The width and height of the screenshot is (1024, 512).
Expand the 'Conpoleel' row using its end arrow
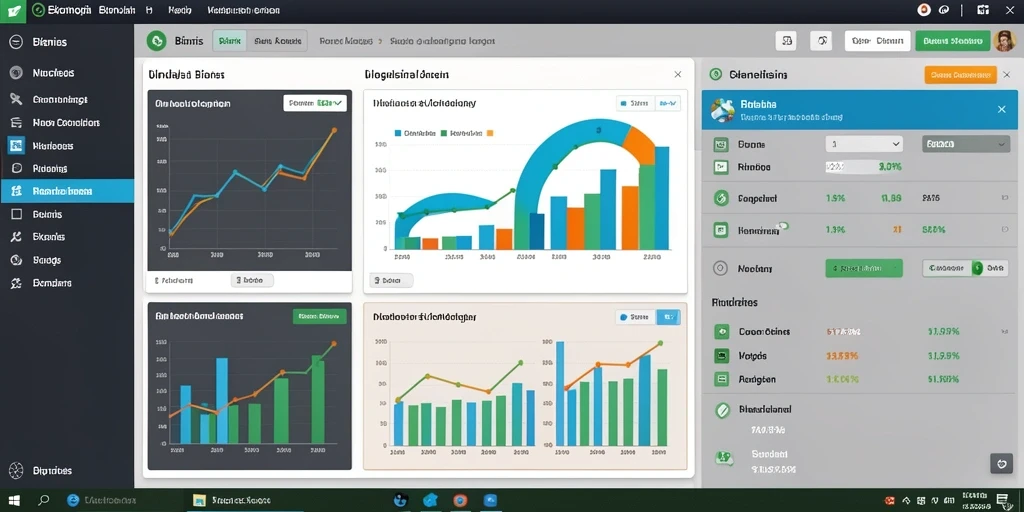(1004, 198)
